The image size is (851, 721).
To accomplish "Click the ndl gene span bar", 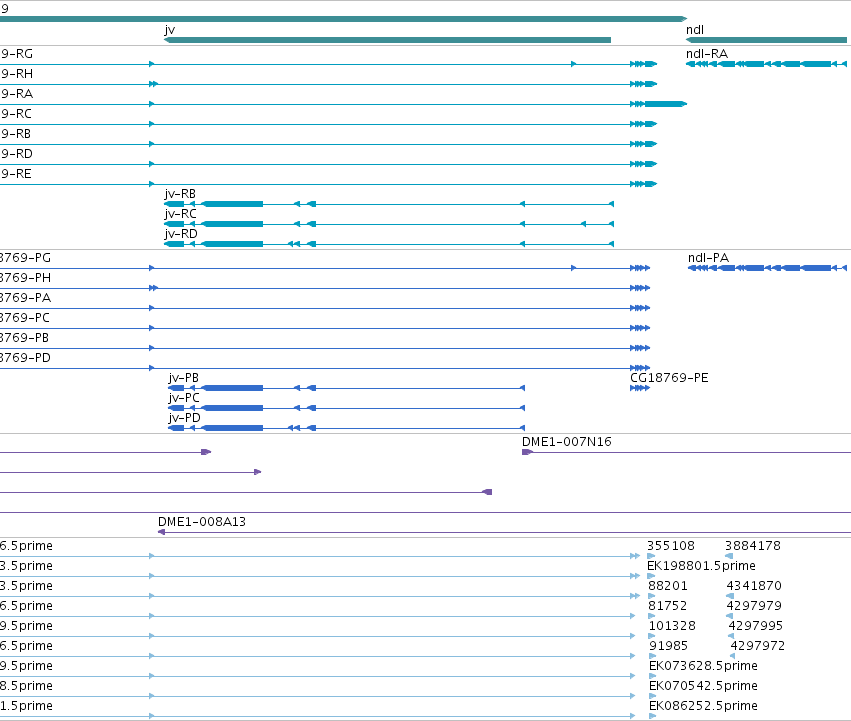I will [x=766, y=40].
